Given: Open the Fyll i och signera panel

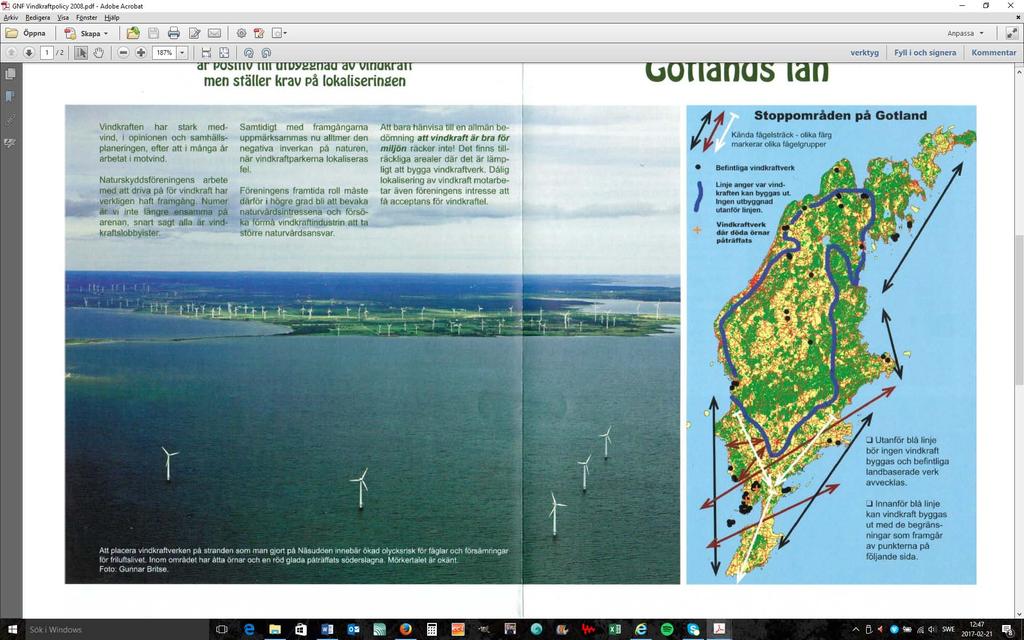Looking at the screenshot, I should pyautogui.click(x=925, y=52).
